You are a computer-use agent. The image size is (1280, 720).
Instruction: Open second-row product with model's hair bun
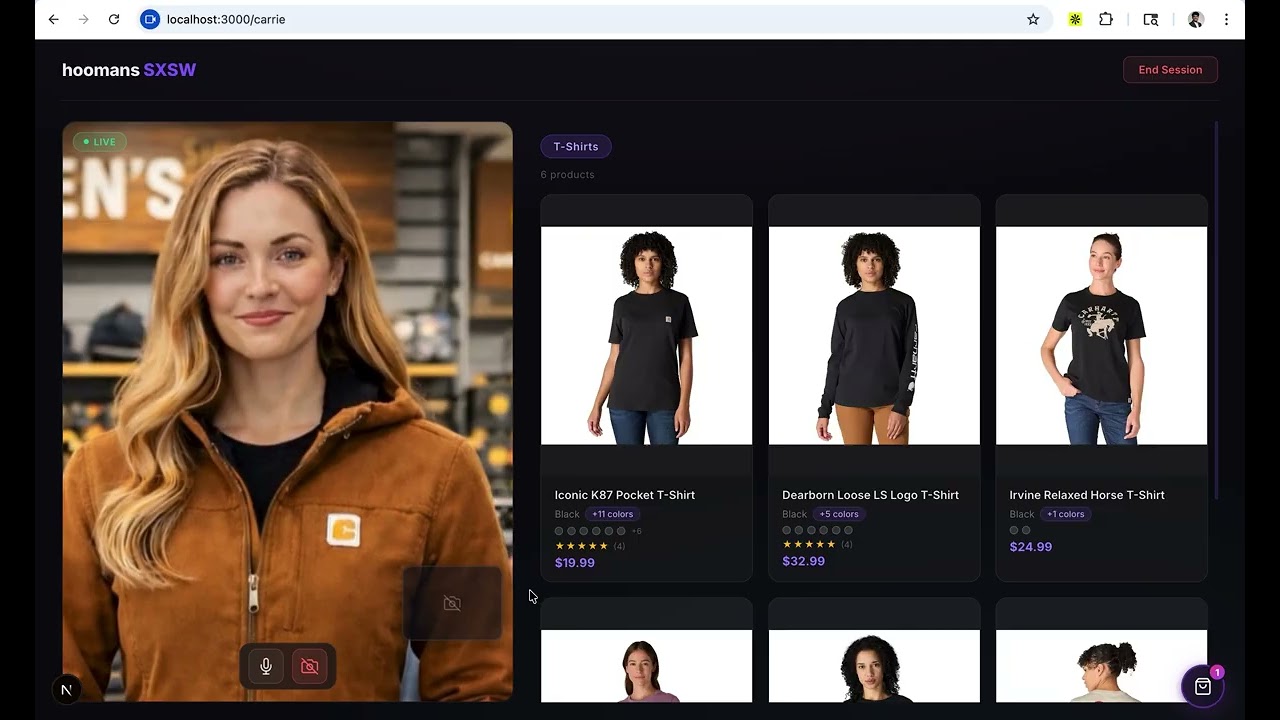pyautogui.click(x=1101, y=666)
